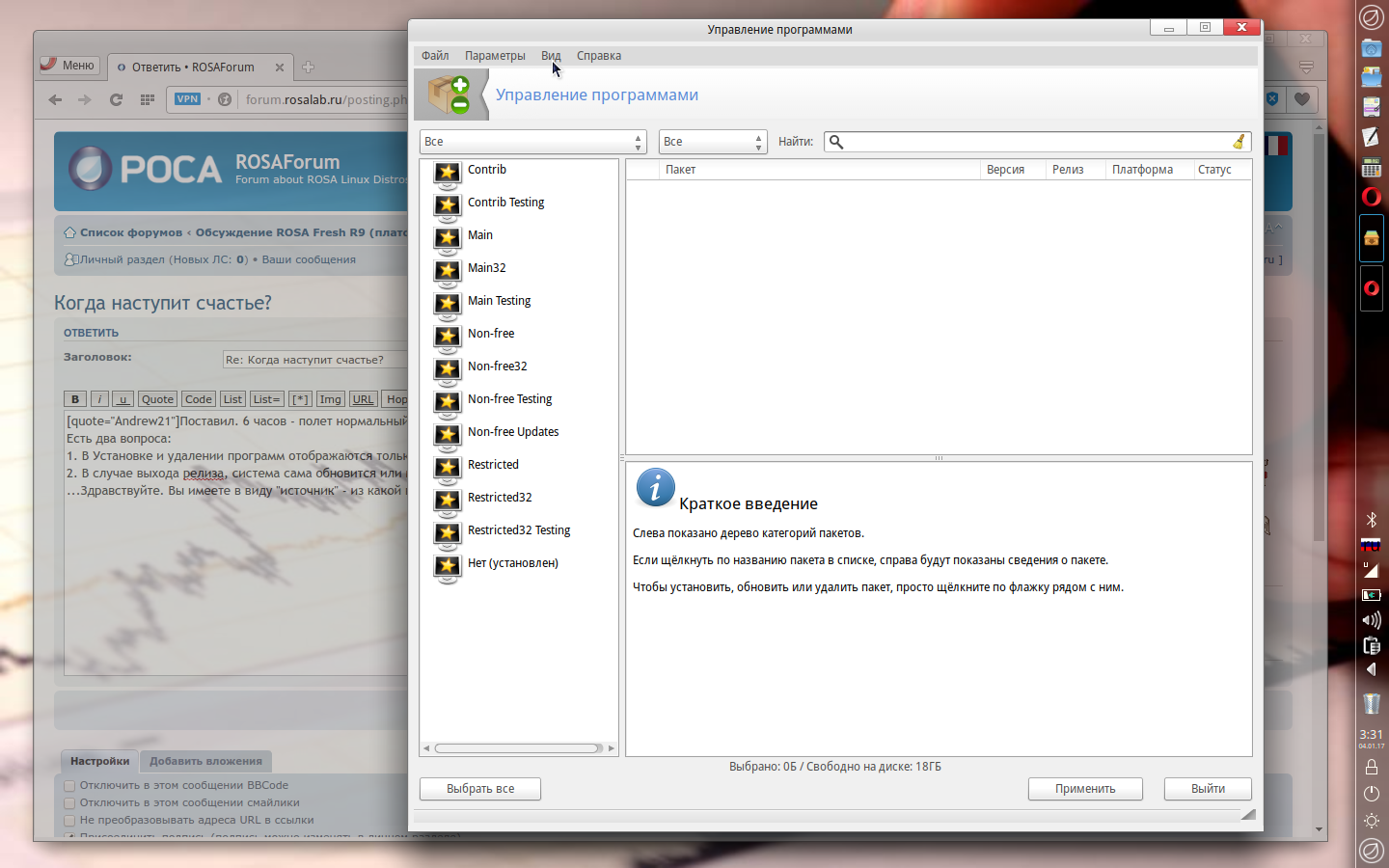
Task: Click the magnifier icon in the search field
Action: tap(836, 142)
